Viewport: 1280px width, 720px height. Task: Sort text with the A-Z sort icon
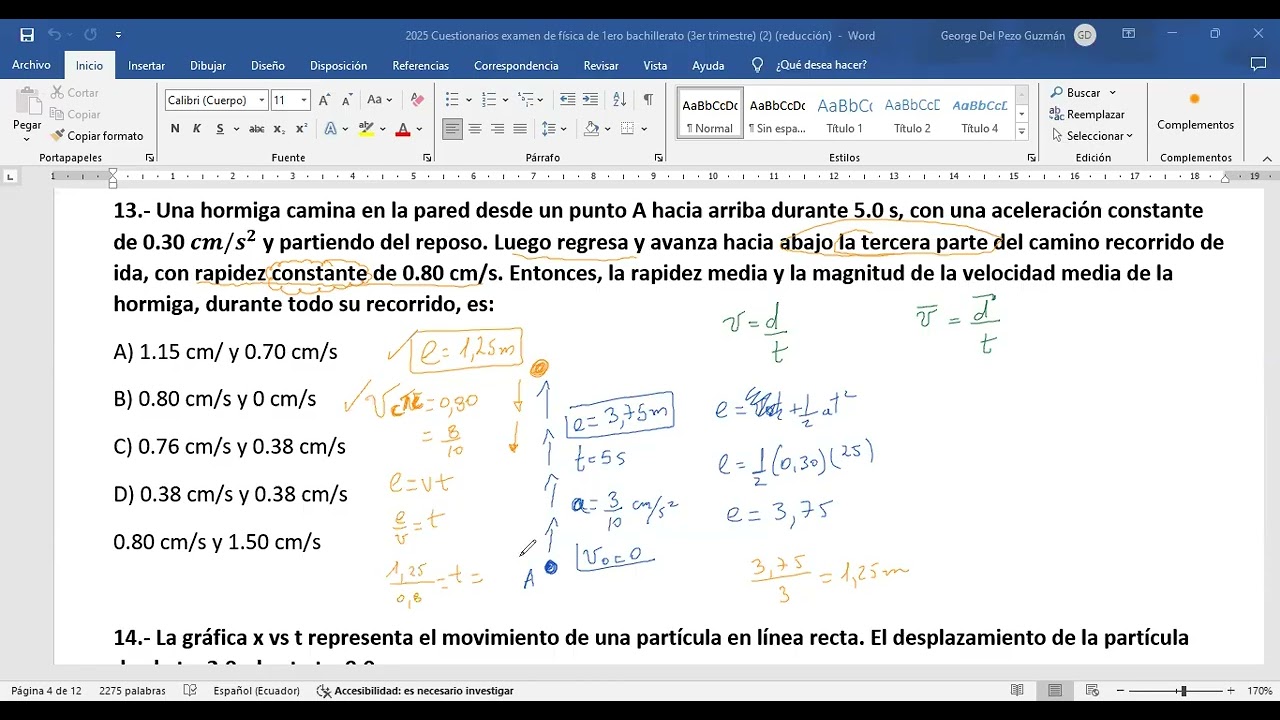click(x=619, y=100)
